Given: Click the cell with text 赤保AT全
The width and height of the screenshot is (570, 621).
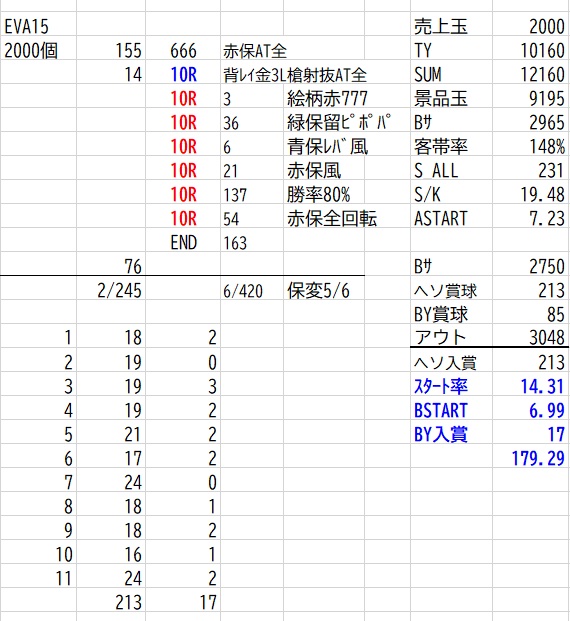Looking at the screenshot, I should point(252,51).
